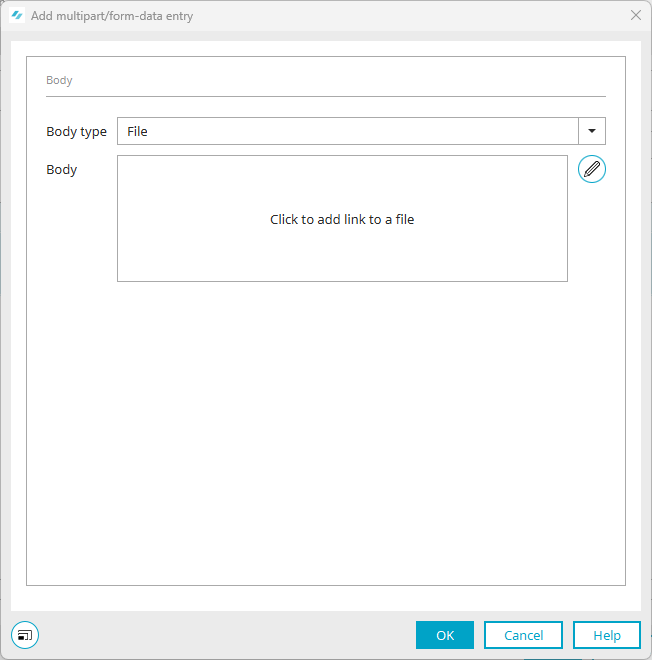Confirm with the OK button
Screen dimensions: 652x660
tap(445, 635)
